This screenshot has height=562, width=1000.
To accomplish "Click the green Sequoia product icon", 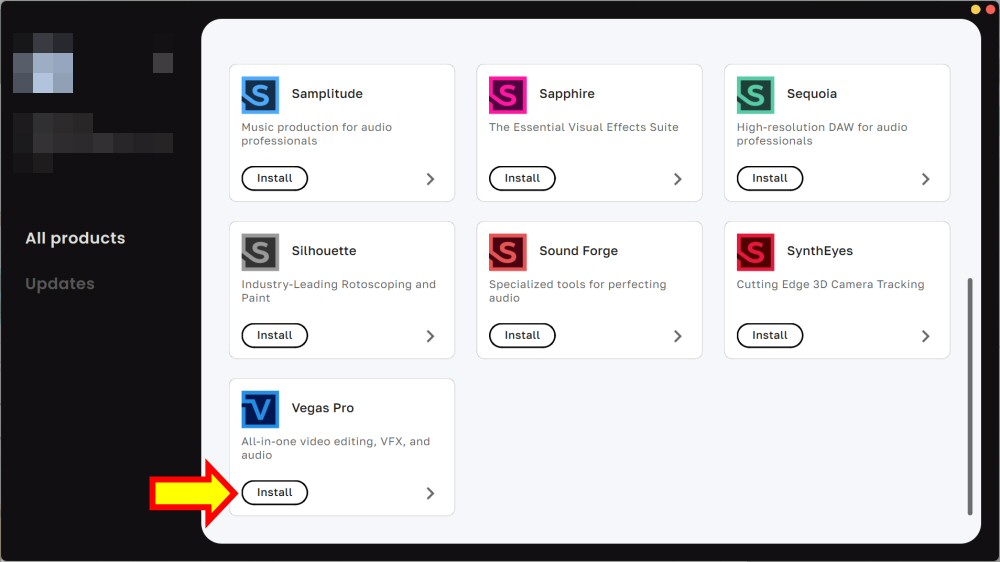I will coord(755,95).
